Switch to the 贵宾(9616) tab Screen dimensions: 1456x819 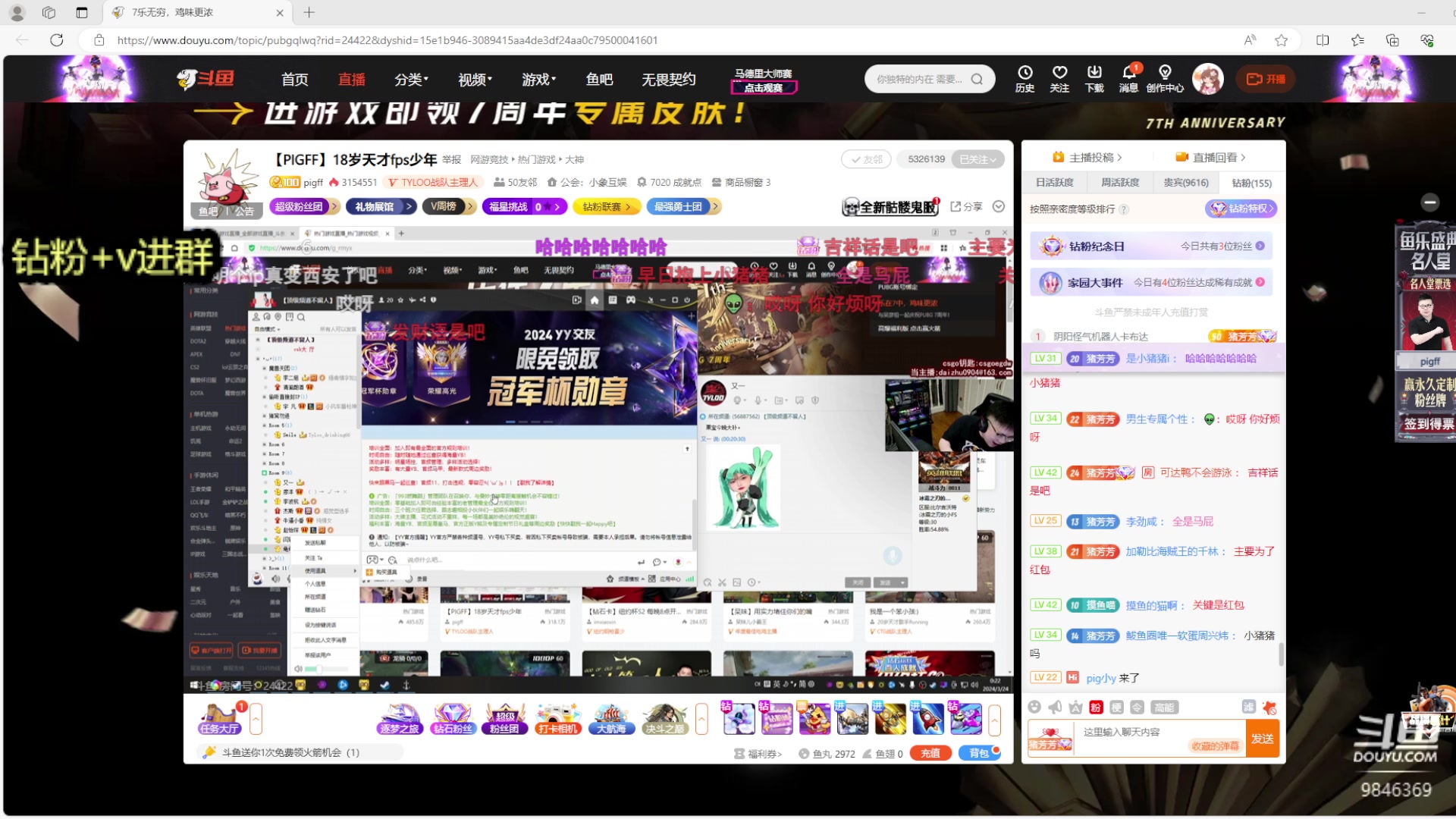pyautogui.click(x=1186, y=183)
